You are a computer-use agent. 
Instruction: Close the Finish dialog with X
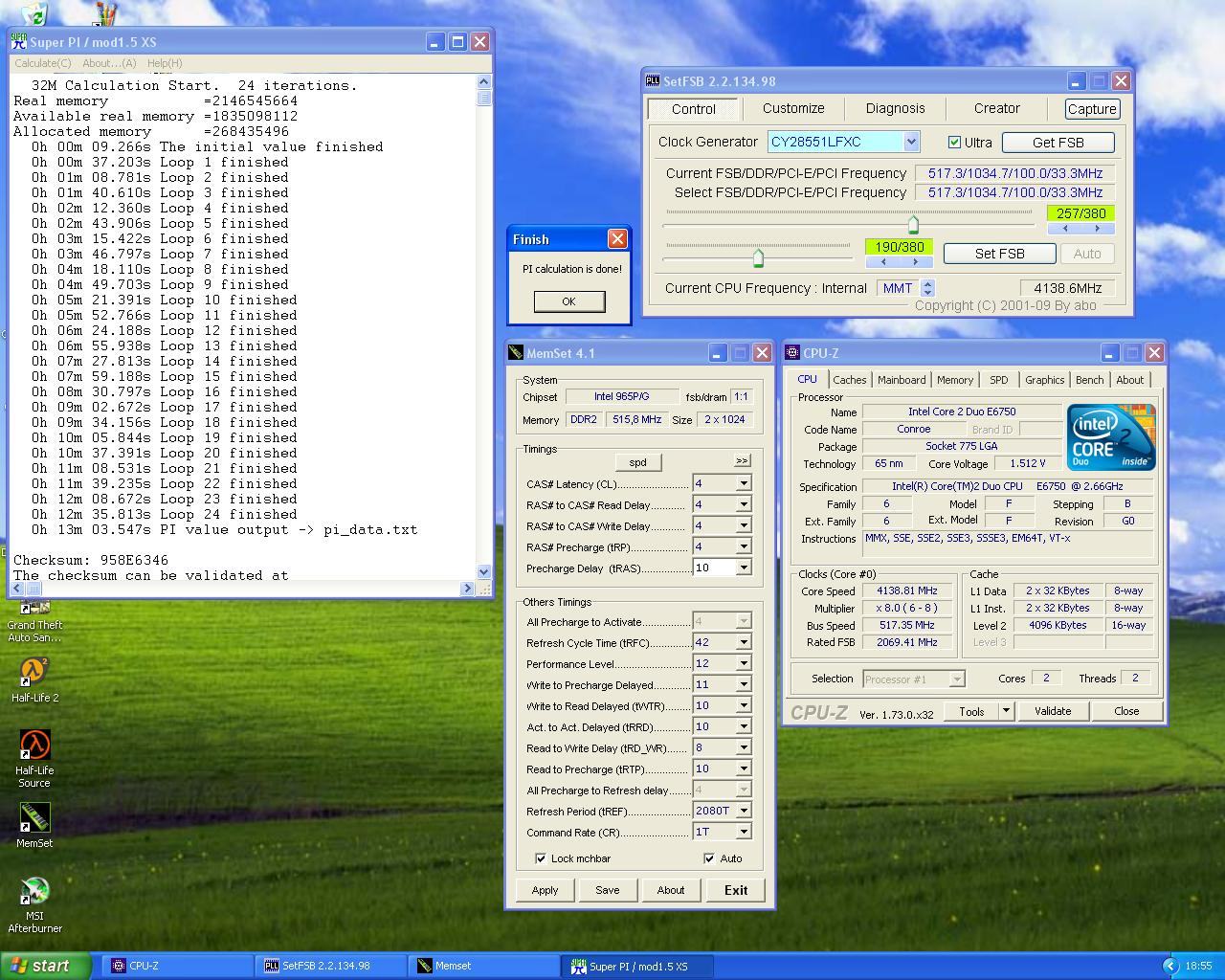click(x=617, y=239)
